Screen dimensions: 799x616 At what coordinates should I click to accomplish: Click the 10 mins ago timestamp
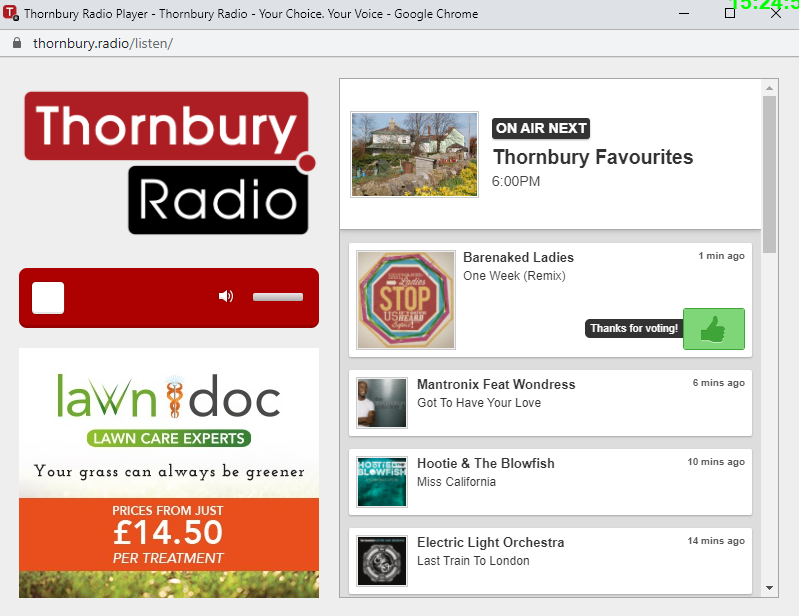coord(716,462)
